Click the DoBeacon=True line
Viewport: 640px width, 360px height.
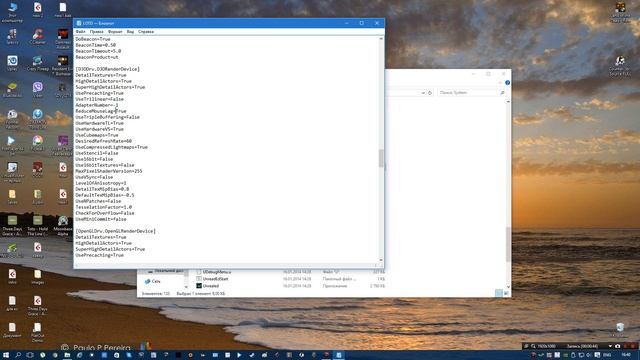(93, 39)
